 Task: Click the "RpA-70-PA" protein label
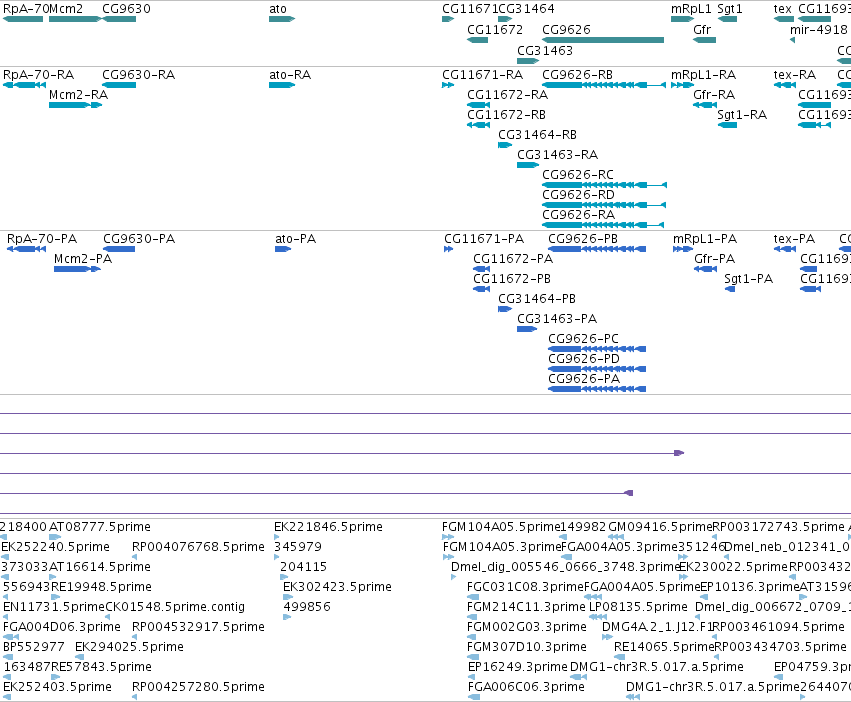[42, 238]
